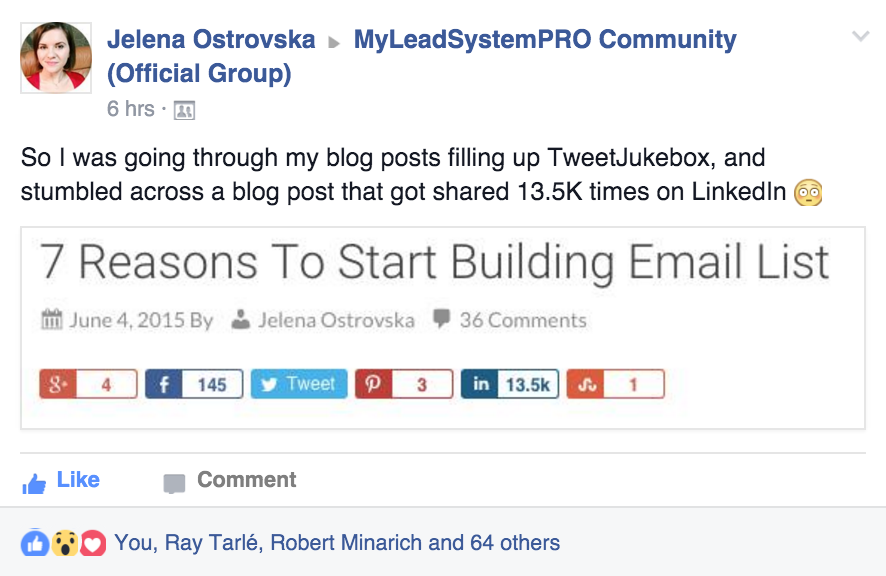
Task: Click the Pinterest share icon
Action: [373, 384]
